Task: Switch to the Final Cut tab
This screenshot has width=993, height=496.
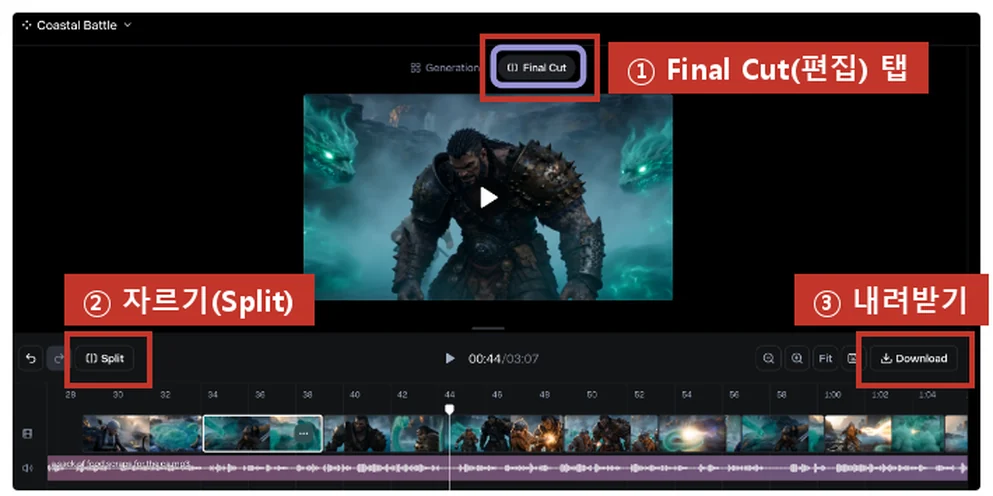Action: (537, 68)
